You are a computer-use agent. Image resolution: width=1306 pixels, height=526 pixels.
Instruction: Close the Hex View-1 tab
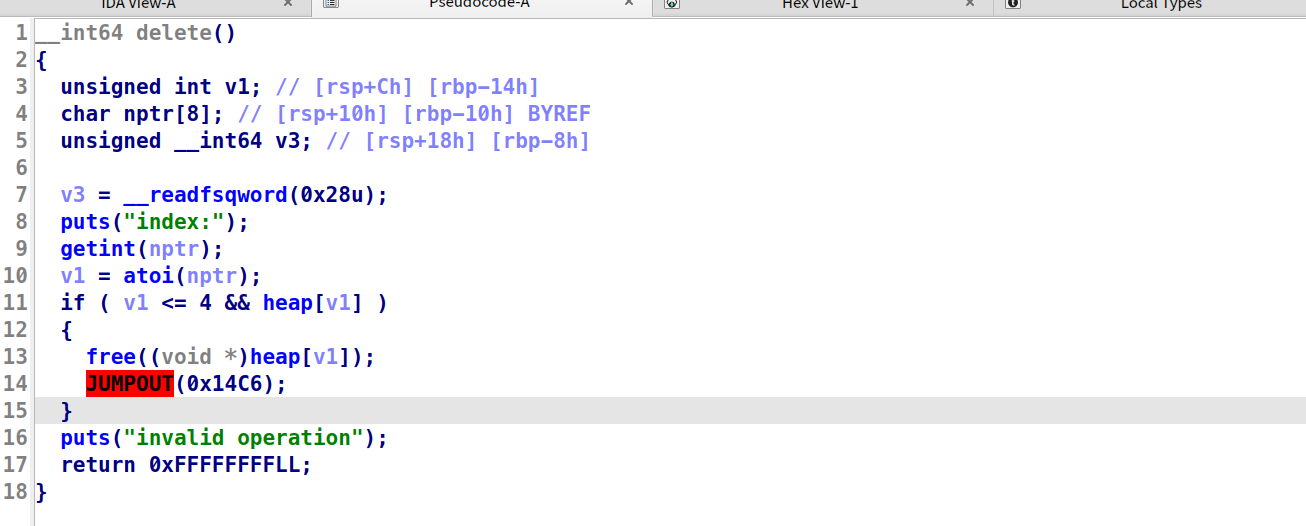[x=970, y=4]
